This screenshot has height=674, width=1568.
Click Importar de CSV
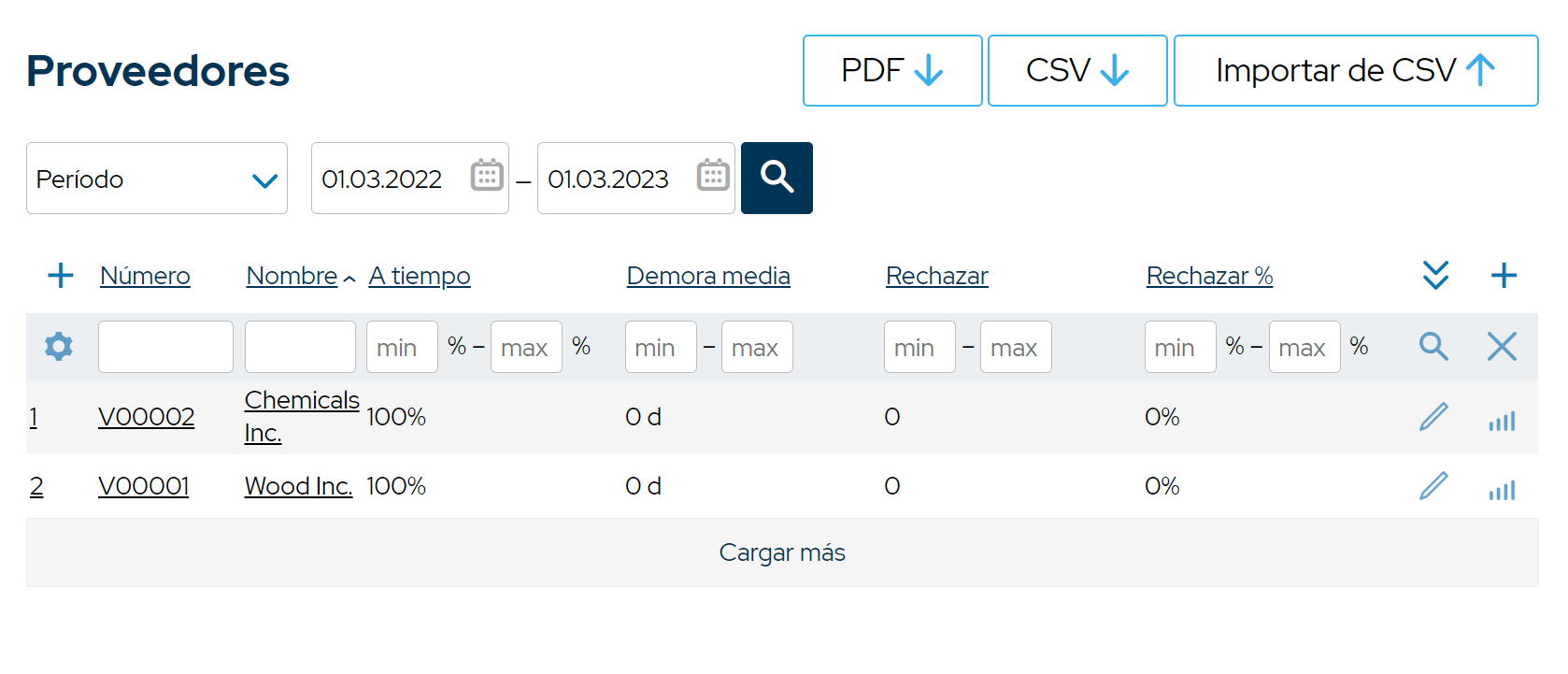(1355, 70)
